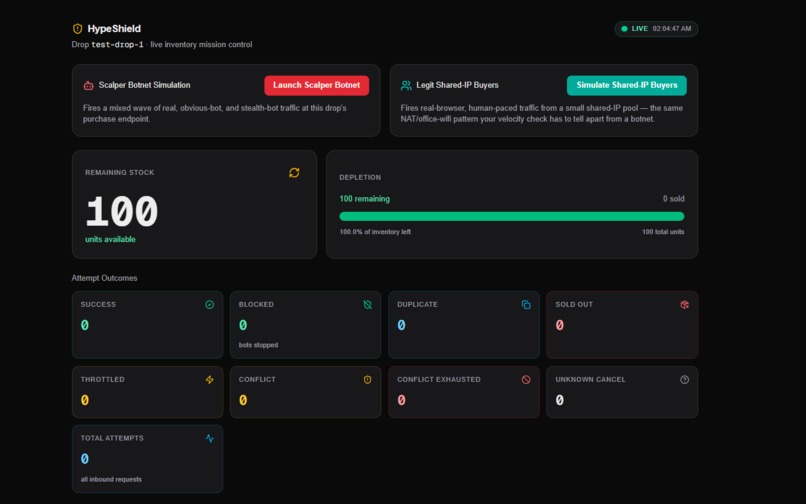The image size is (806, 504).
Task: Click the DEPLETION label
Action: tap(360, 177)
